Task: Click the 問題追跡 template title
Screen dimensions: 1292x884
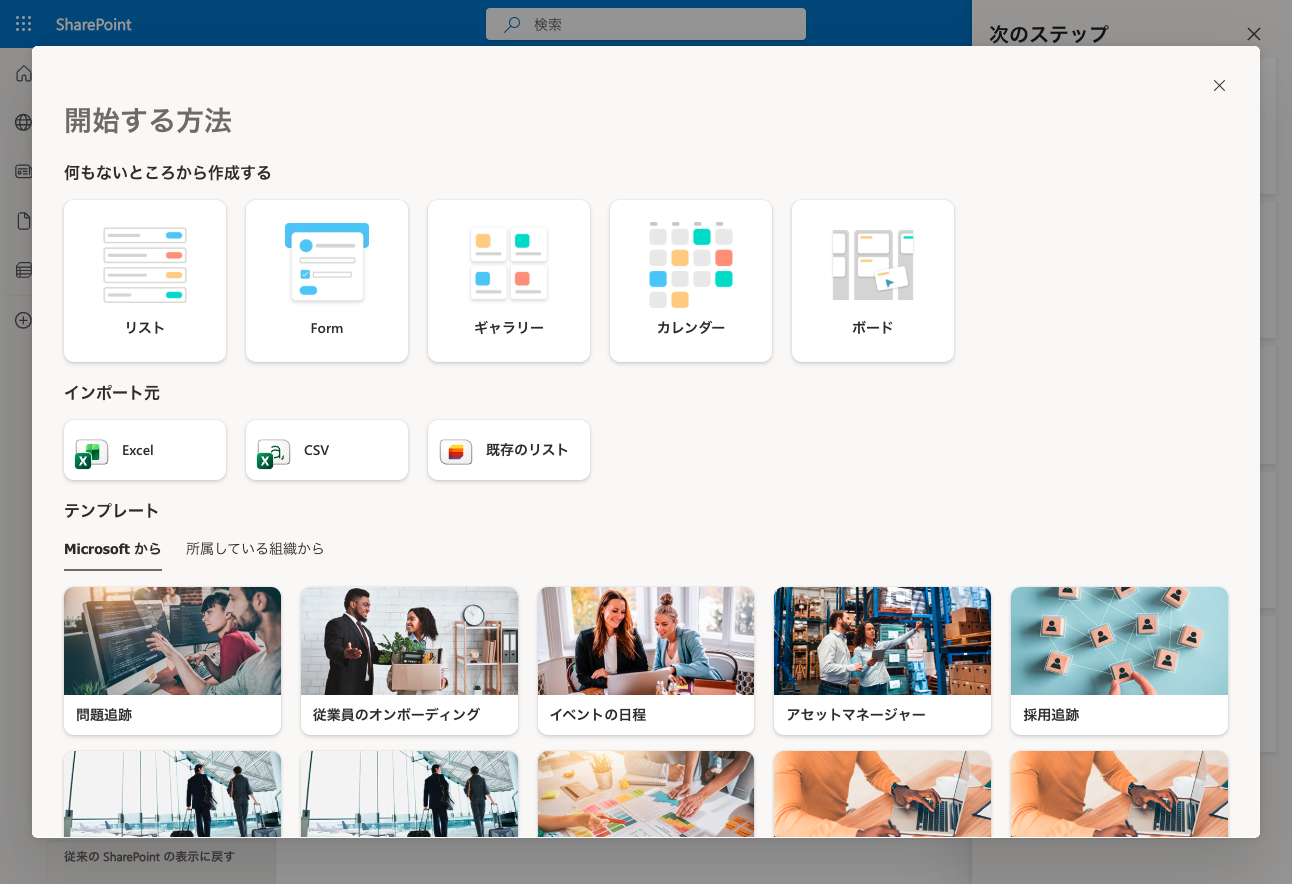Action: tap(104, 715)
